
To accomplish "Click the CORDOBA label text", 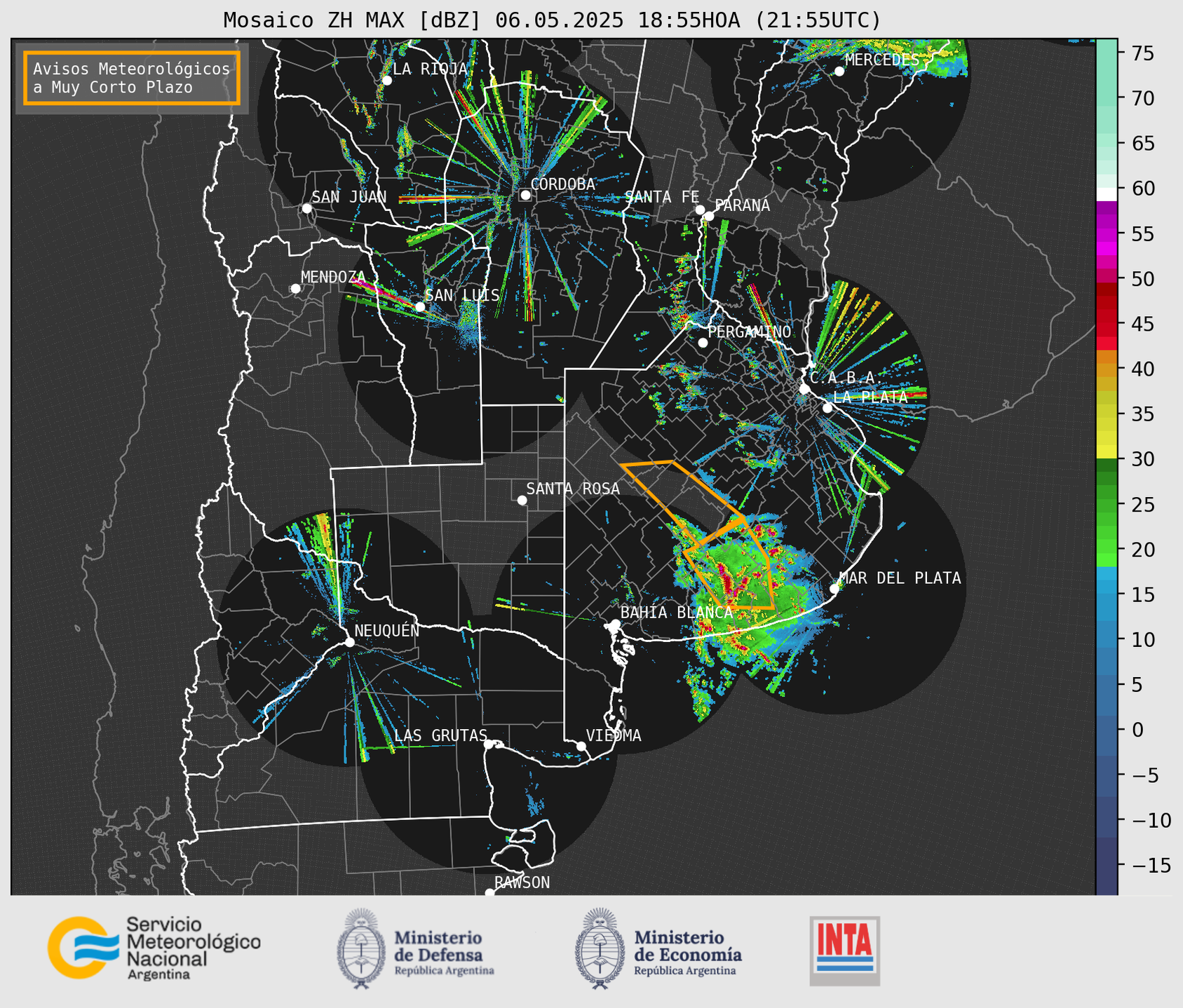I will [563, 184].
